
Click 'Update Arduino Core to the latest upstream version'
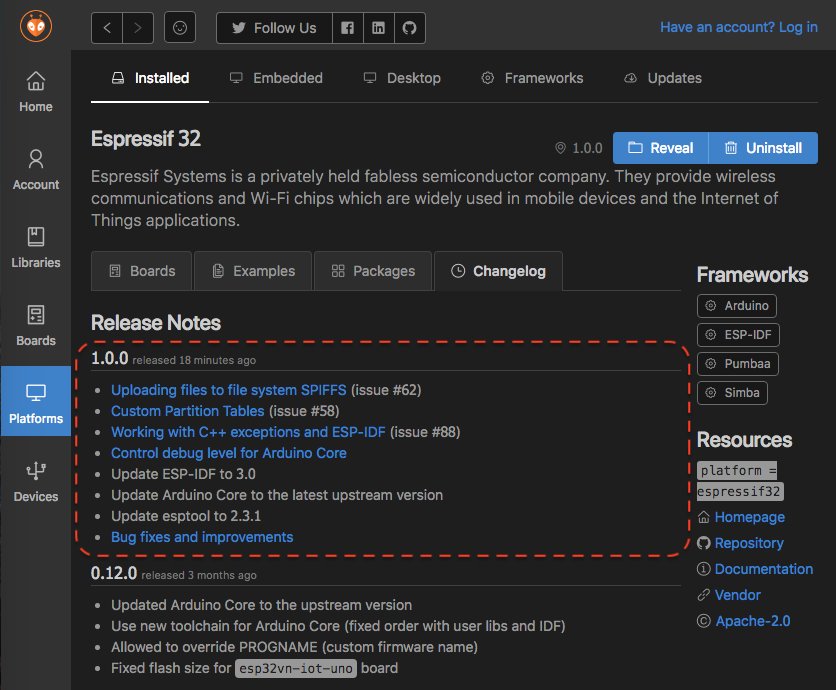277,495
